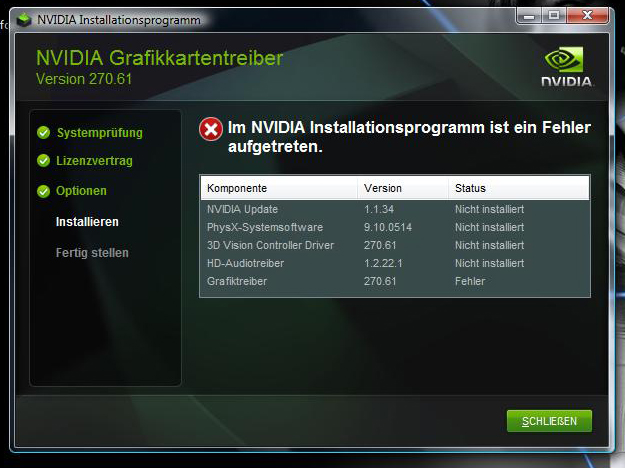Click version 1.2.22.1 of HD-Audiotreiber
The width and height of the screenshot is (625, 468).
pyautogui.click(x=383, y=263)
